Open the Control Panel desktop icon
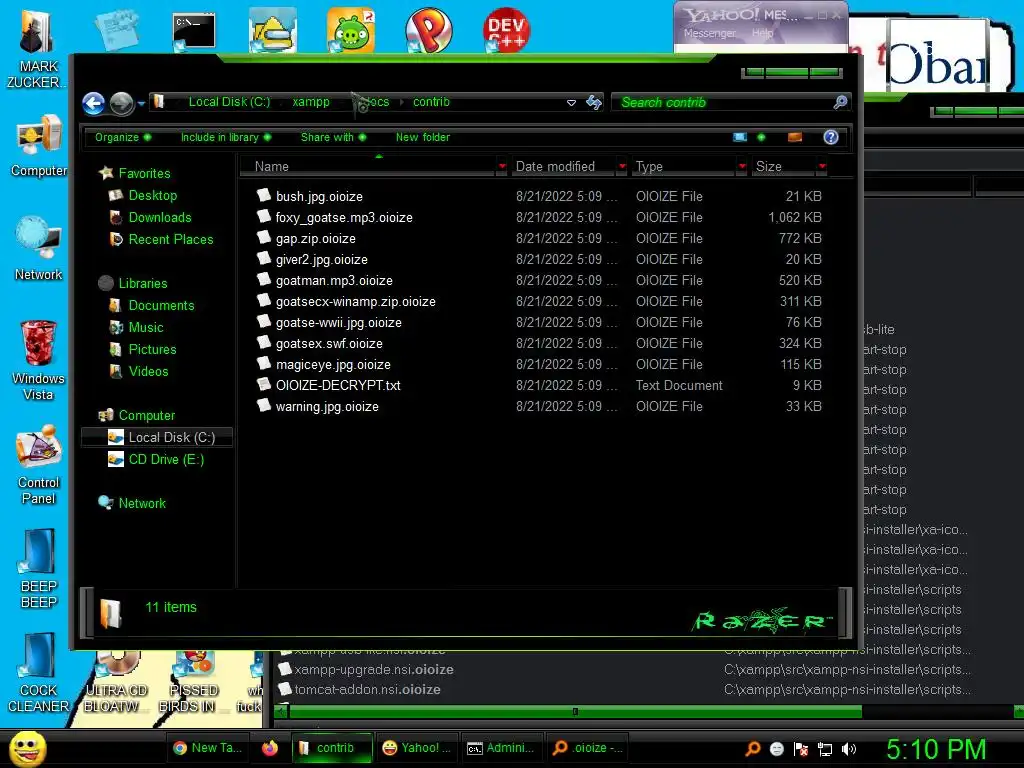The image size is (1024, 768). point(39,465)
